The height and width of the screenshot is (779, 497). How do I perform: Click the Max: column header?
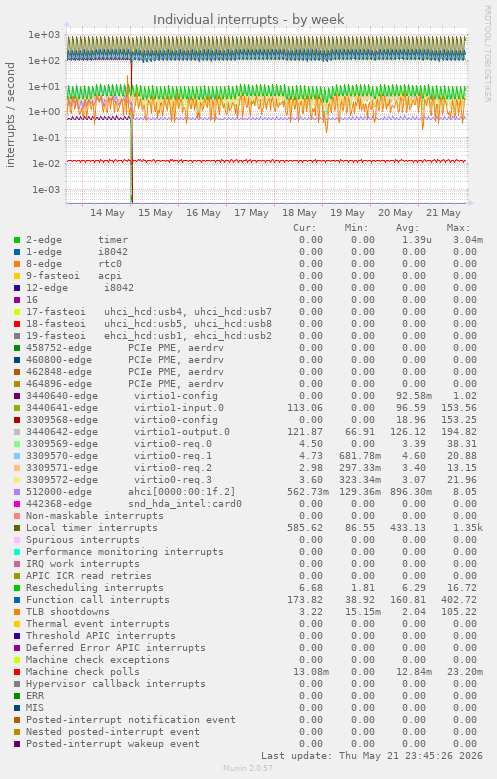pos(458,228)
